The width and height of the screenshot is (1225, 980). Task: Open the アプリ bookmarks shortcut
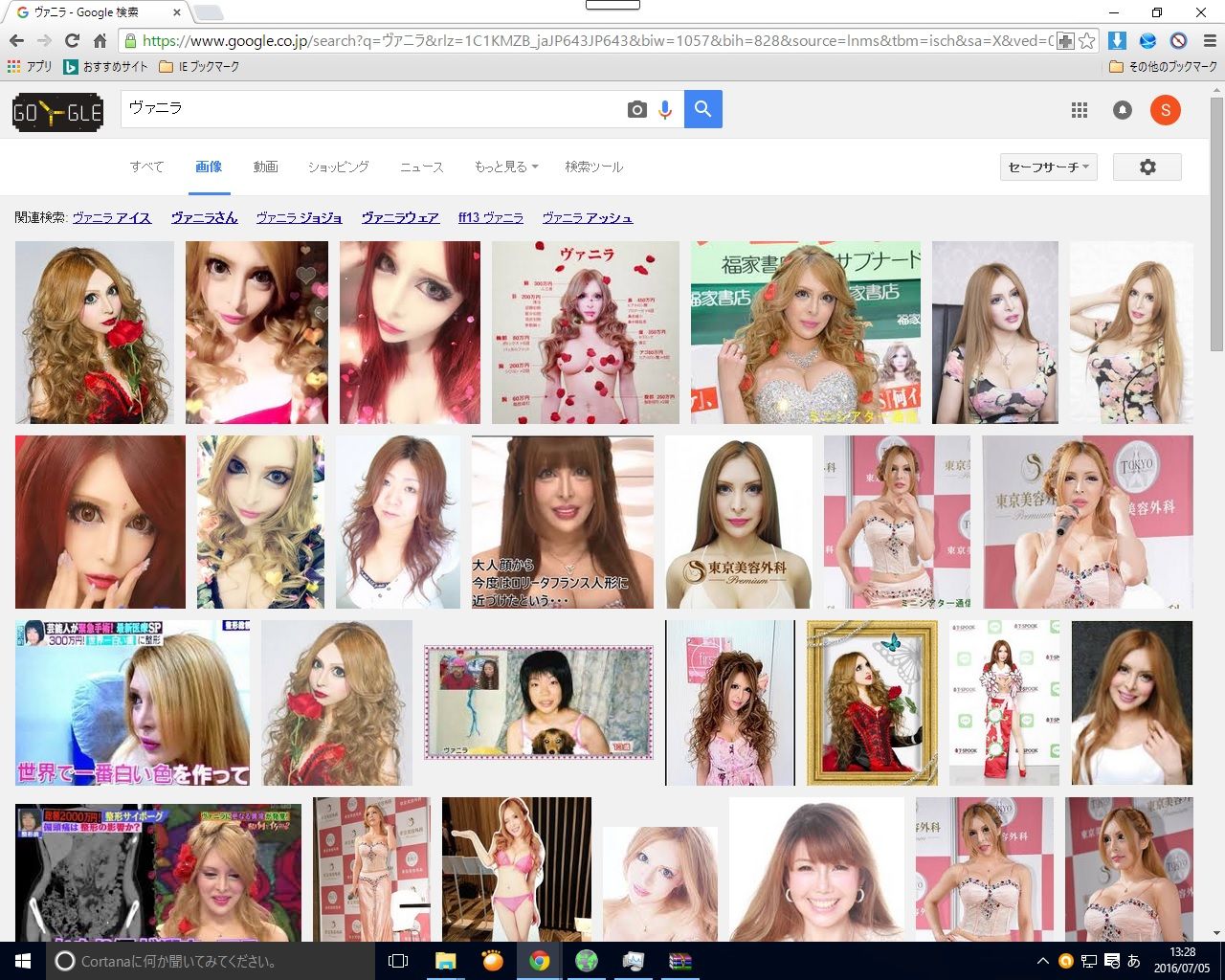coord(30,67)
